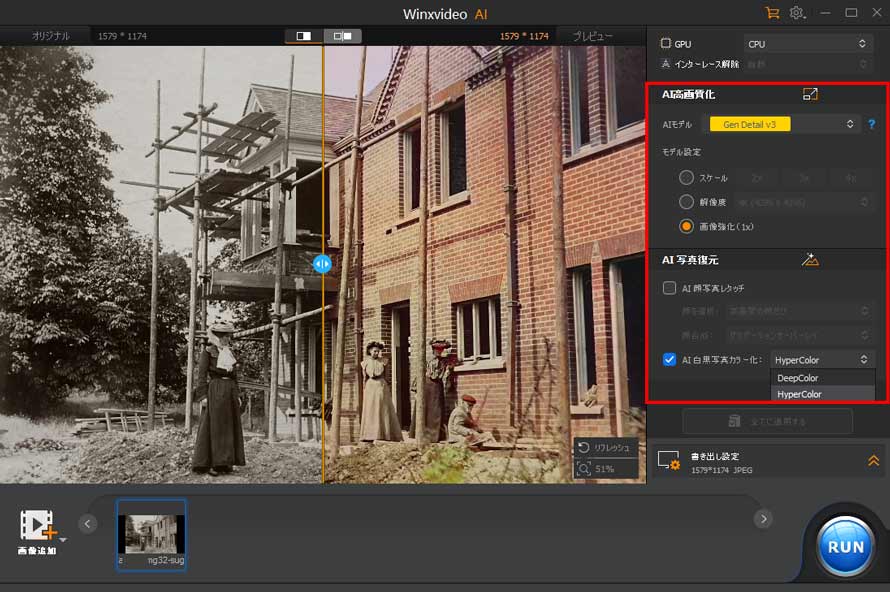Viewport: 890px width, 592px height.
Task: Select the split-view comparison mode icon
Action: [x=304, y=36]
